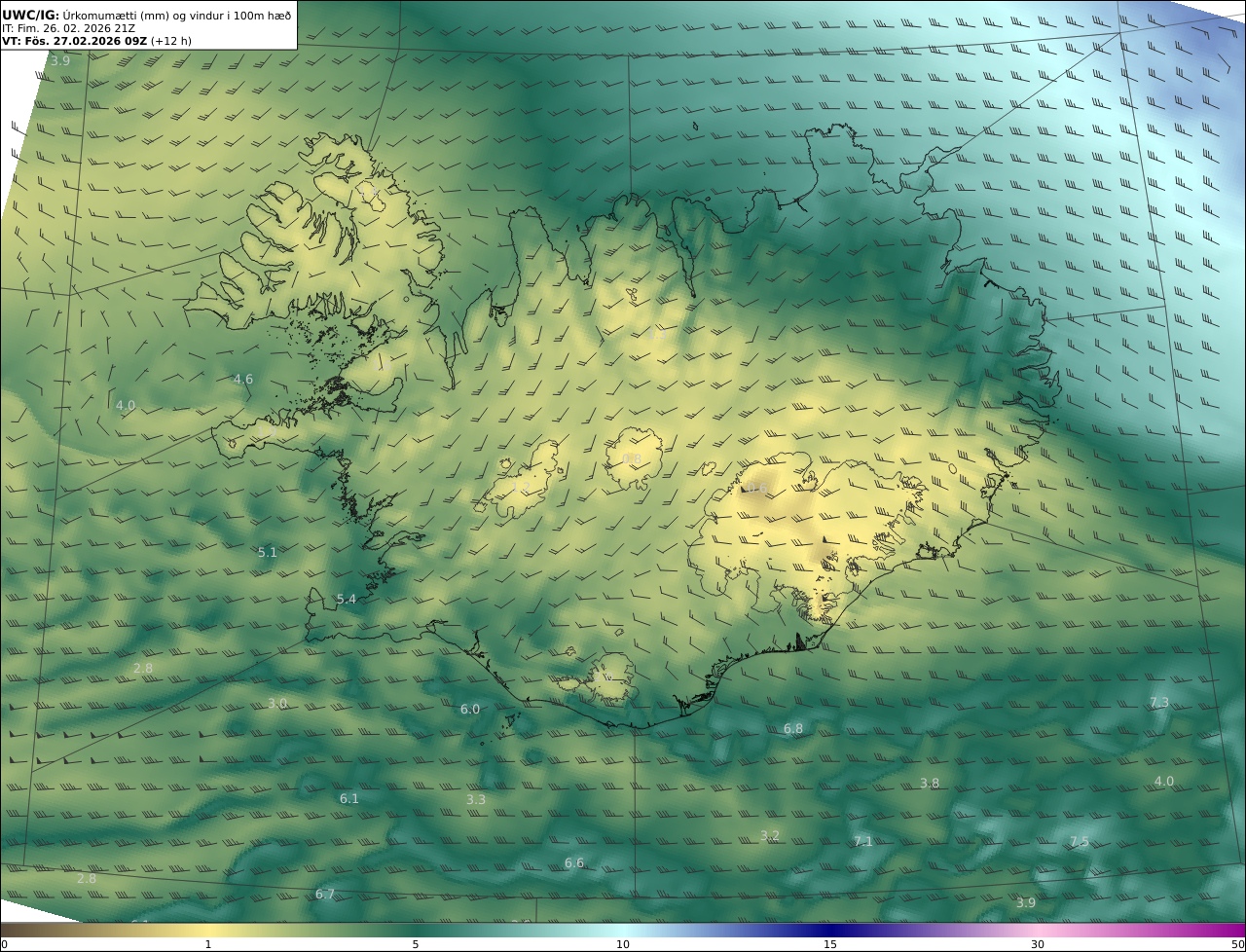Click the 6.6 value label
The width and height of the screenshot is (1246, 952).
tap(574, 863)
